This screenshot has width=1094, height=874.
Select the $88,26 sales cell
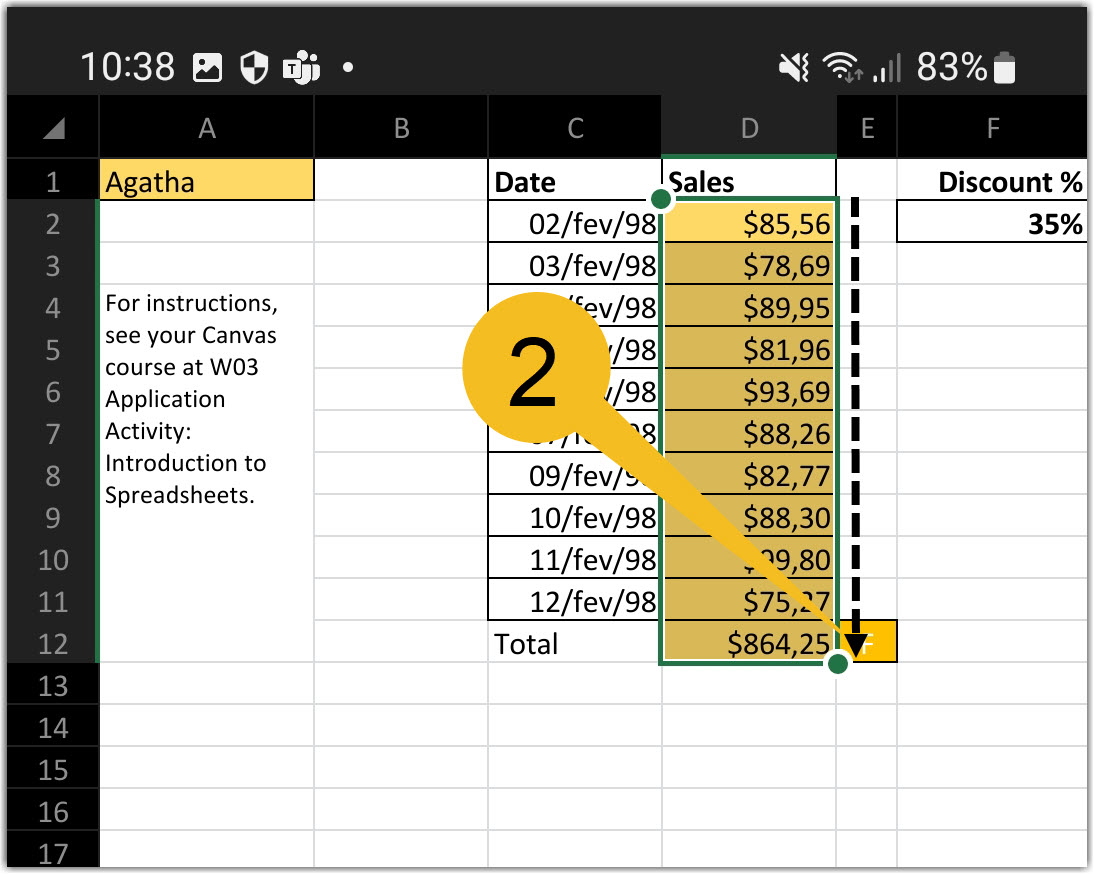749,433
